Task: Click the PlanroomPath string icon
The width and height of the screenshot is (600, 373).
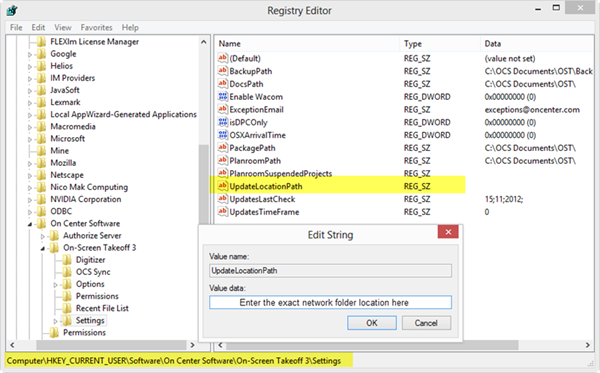Action: (x=222, y=160)
